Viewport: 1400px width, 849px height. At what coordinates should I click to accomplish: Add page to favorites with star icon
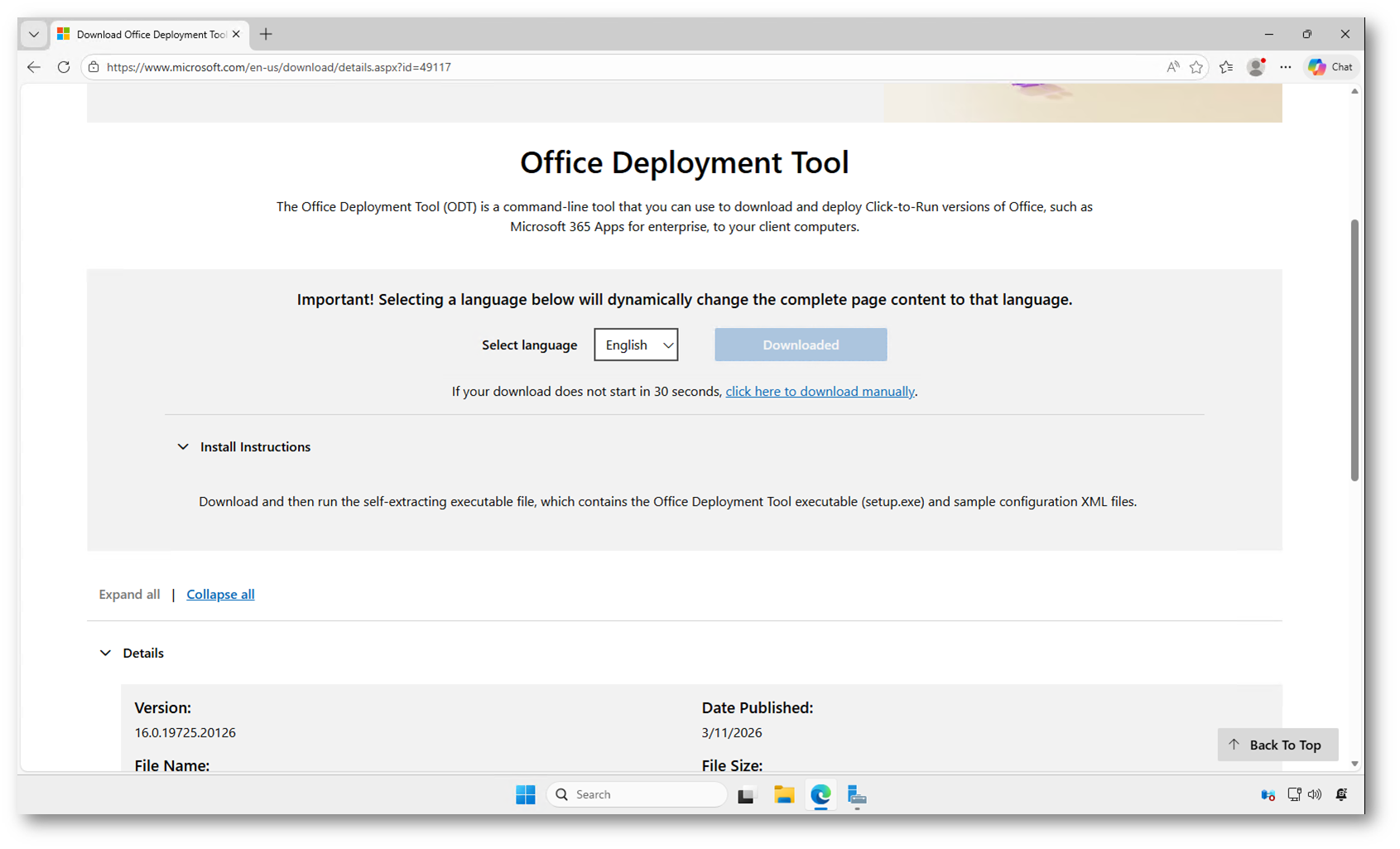point(1196,67)
